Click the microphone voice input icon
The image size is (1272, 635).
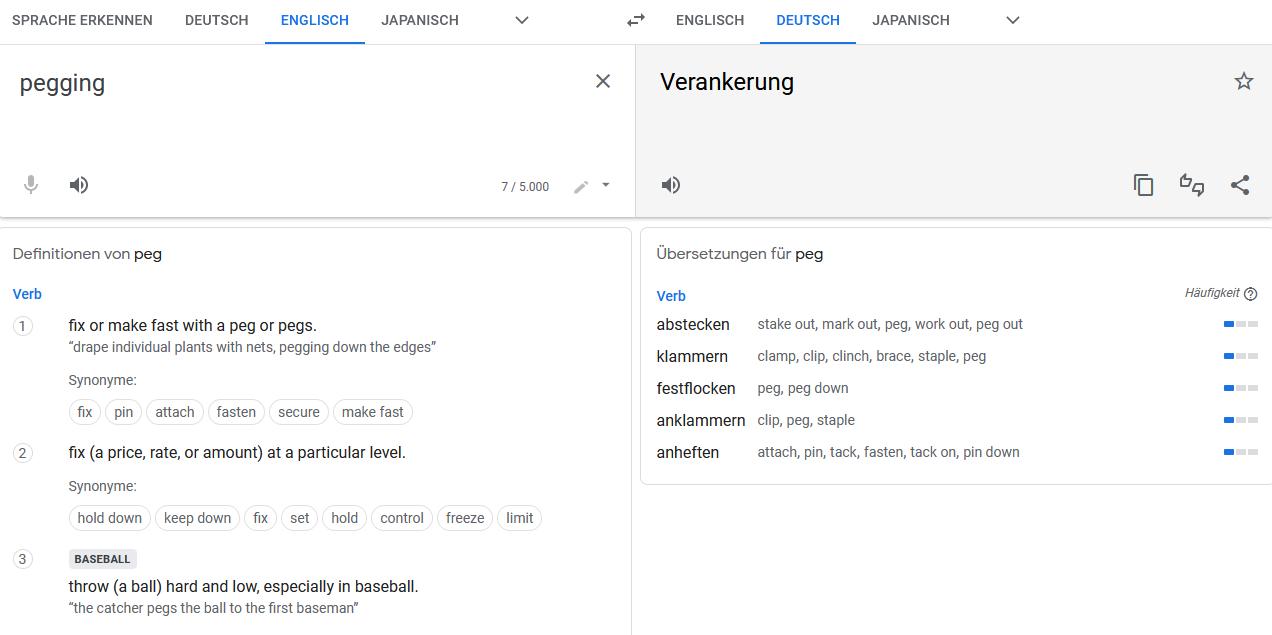[x=31, y=185]
